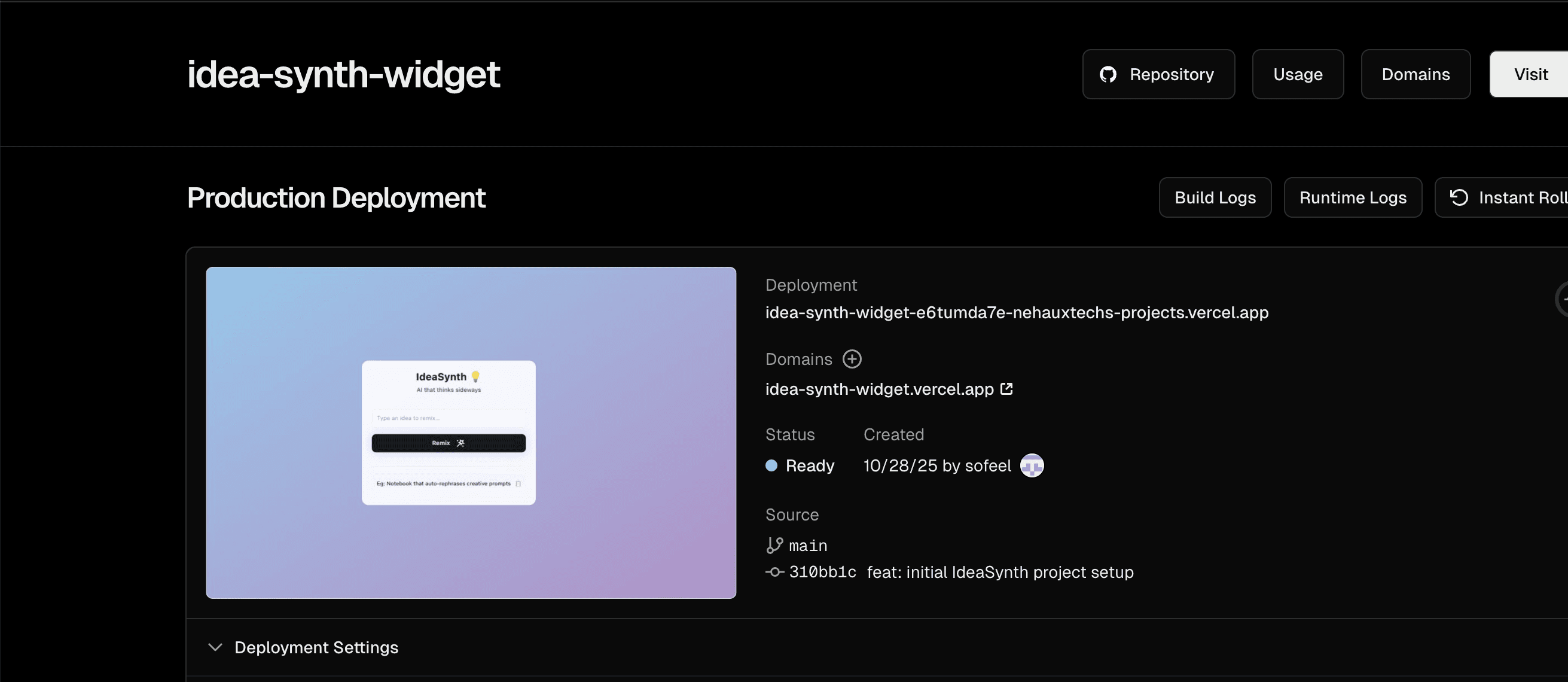
Task: Open the idea-synth-widget.vercel.app domain link
Action: pos(879,389)
